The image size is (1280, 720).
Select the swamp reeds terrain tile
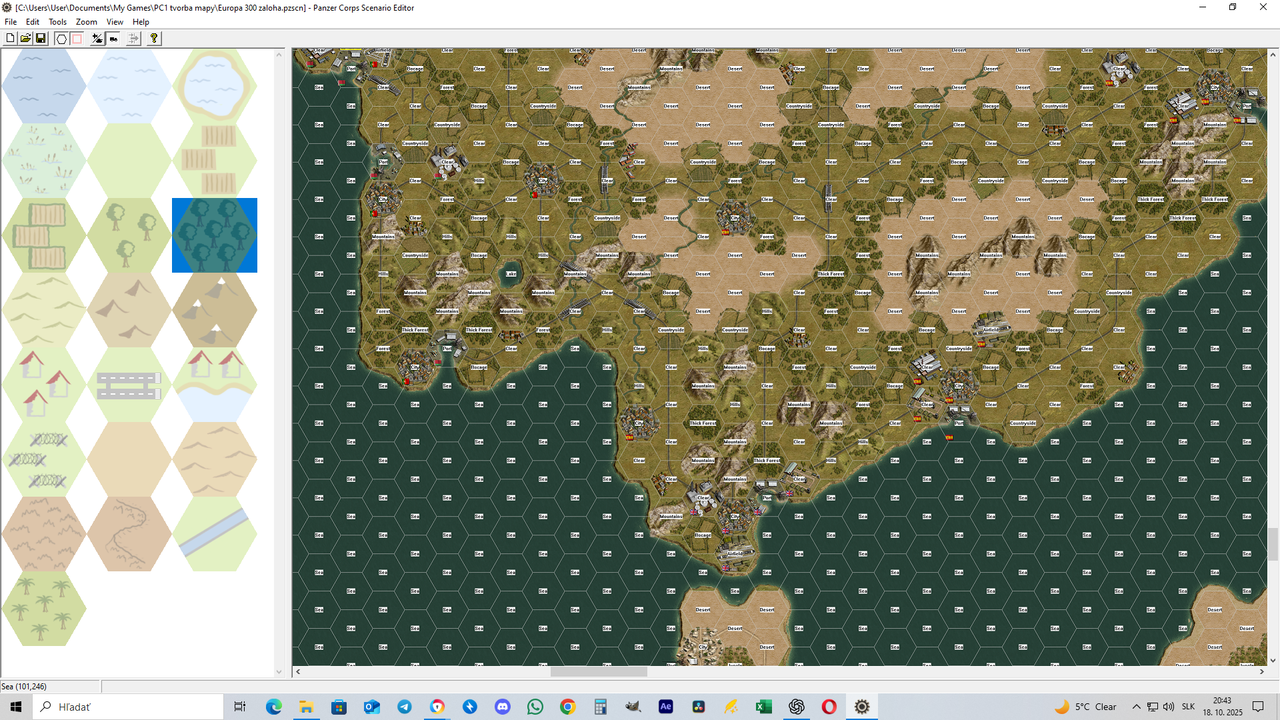click(x=44, y=160)
